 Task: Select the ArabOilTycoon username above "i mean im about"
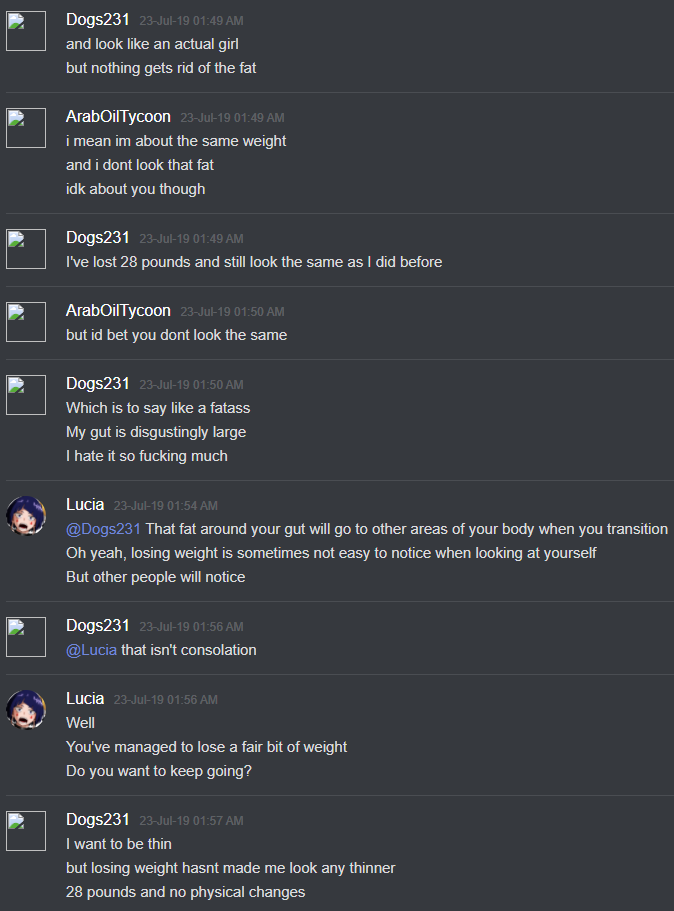tap(118, 117)
